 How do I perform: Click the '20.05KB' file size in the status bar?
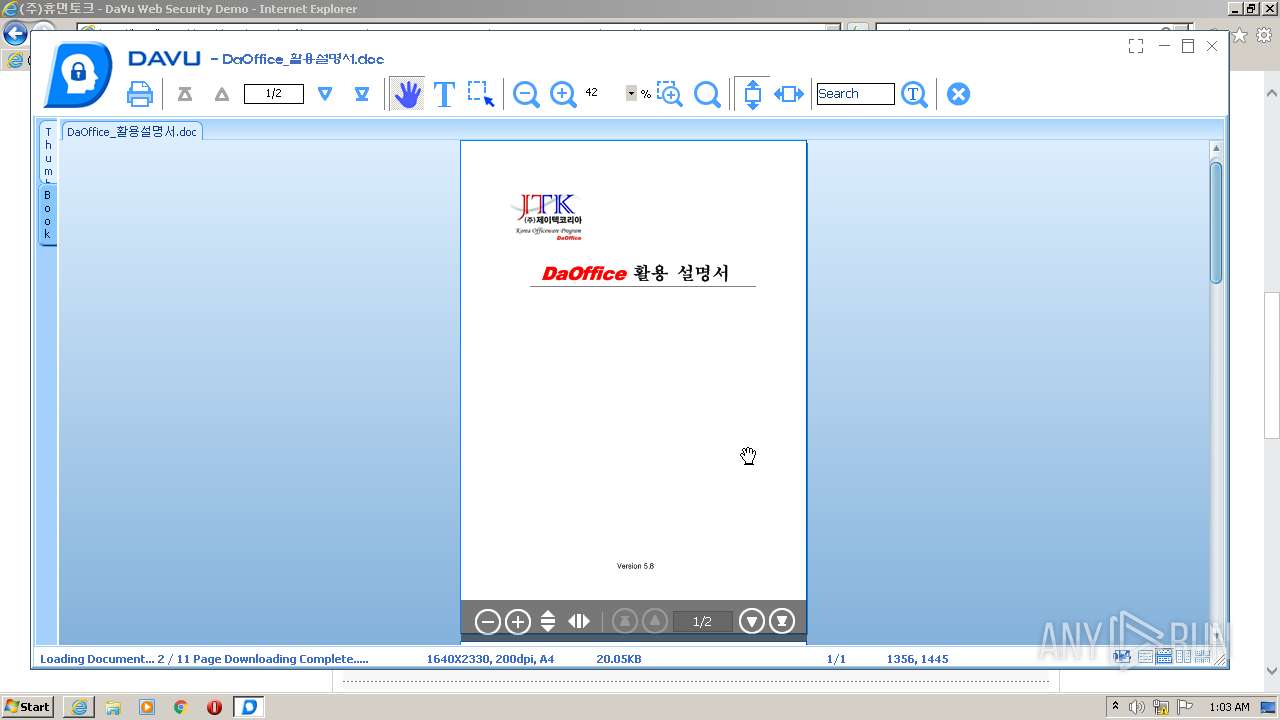tap(619, 659)
